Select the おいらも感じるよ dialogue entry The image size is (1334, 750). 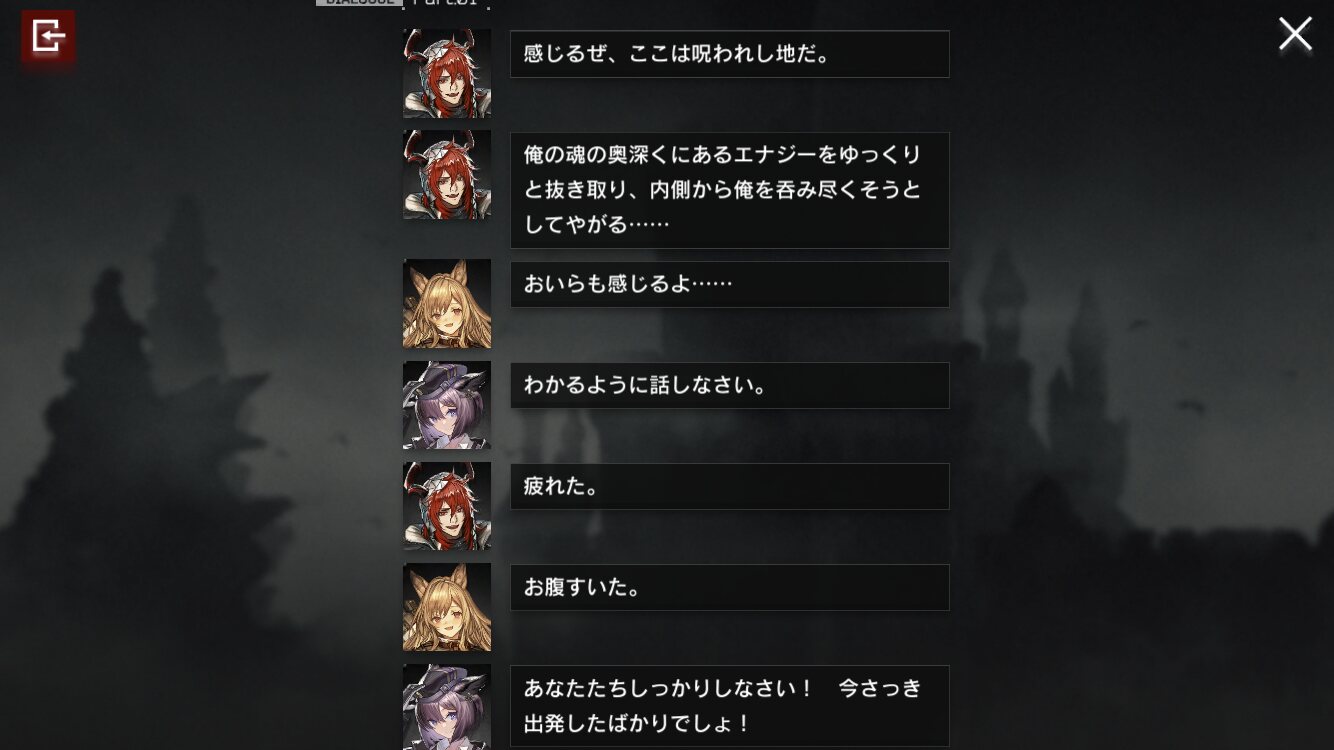coord(730,285)
